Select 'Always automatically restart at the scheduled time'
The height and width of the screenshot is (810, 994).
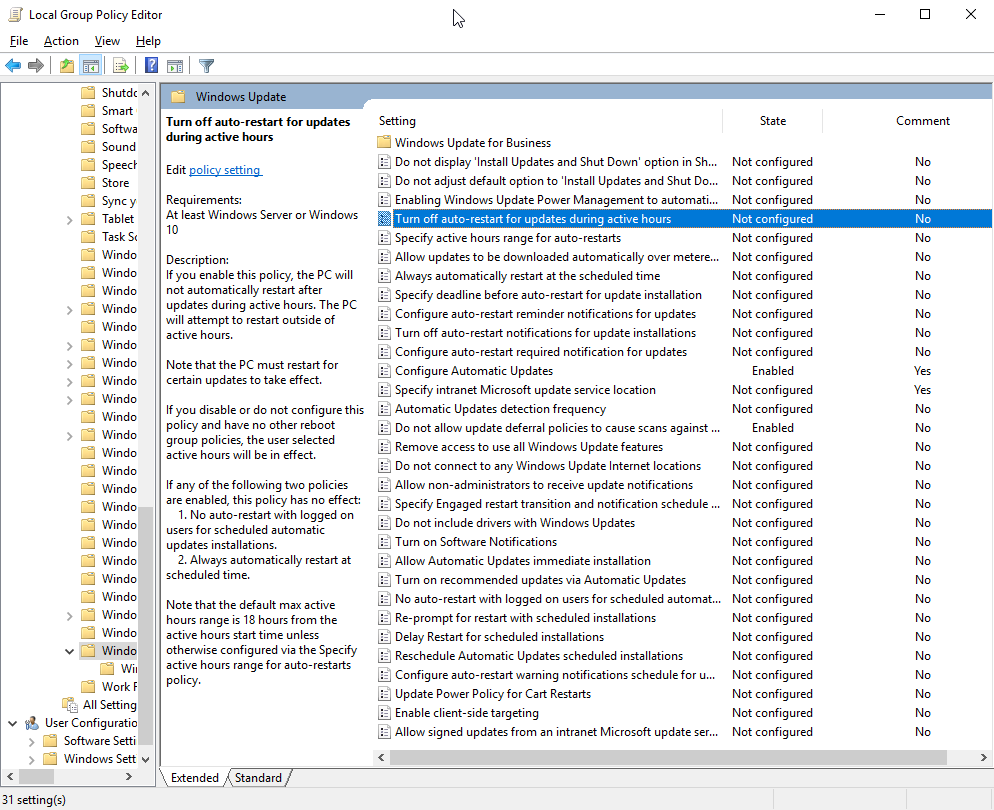tap(527, 276)
